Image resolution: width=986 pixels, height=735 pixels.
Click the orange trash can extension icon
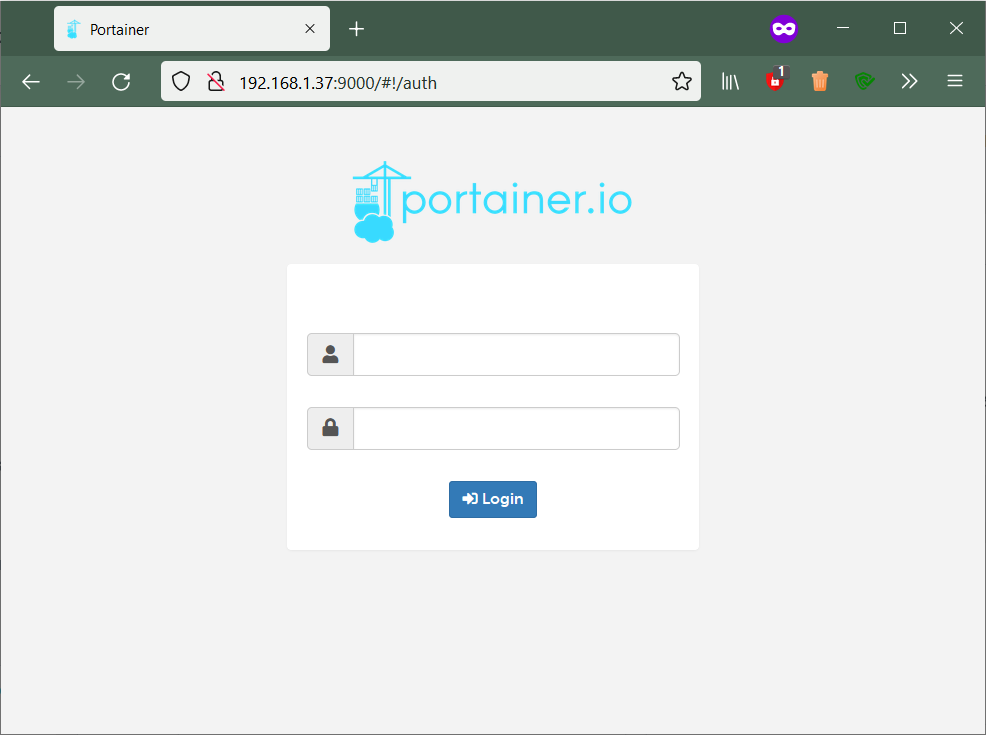pyautogui.click(x=820, y=81)
